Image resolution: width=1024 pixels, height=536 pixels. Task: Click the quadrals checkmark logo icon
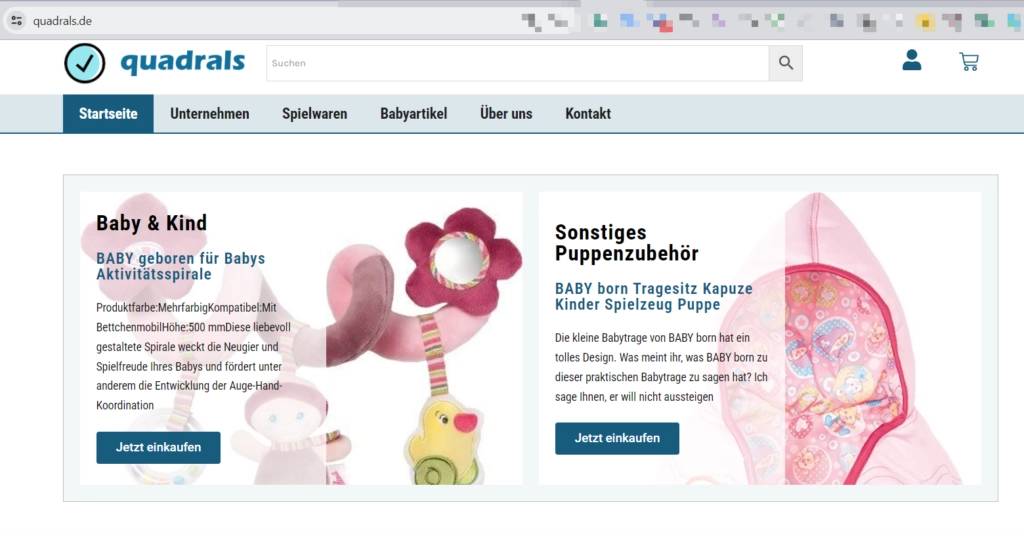tap(85, 63)
